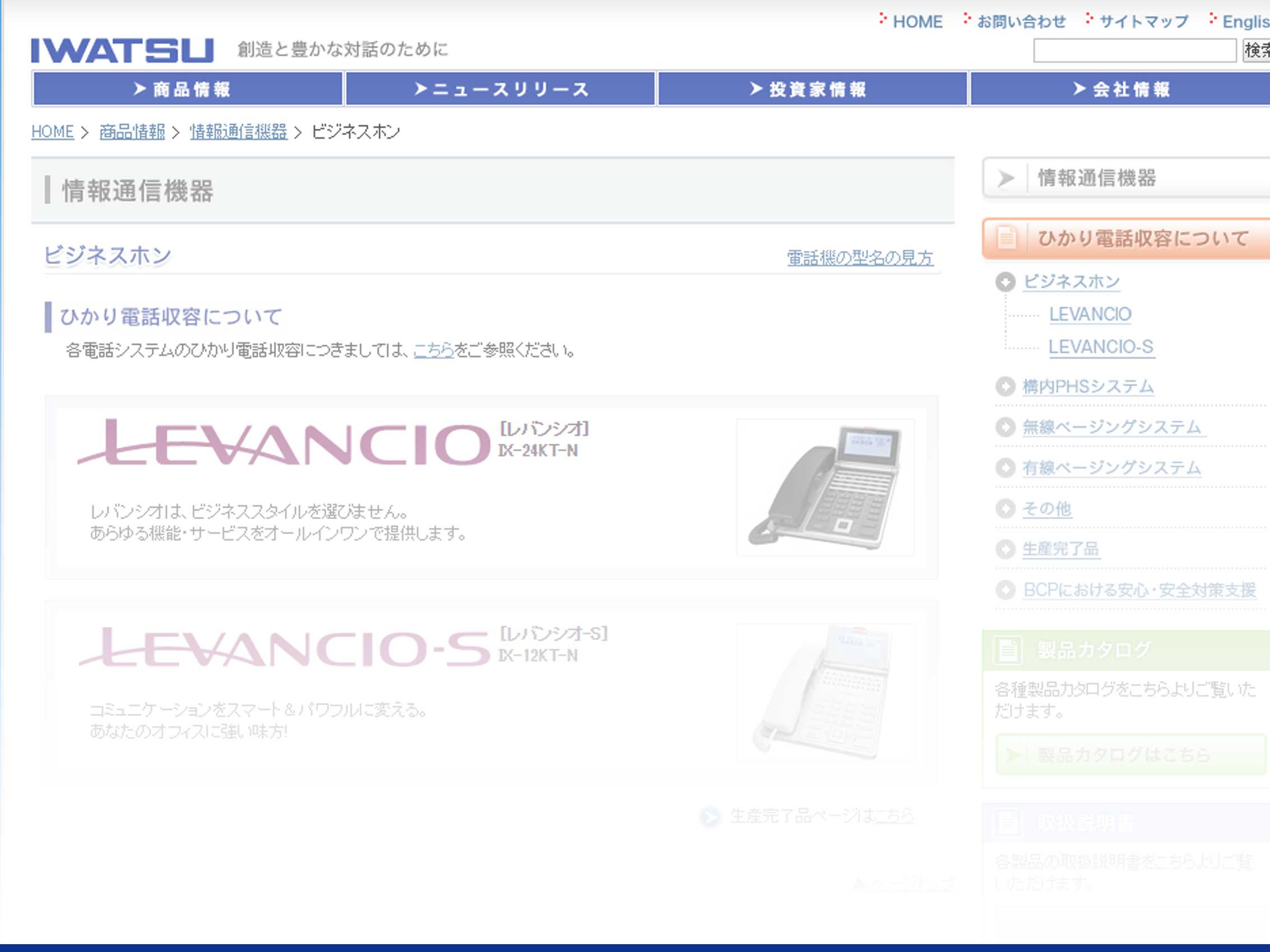Open the LEVANCIO-S sidebar link

coord(1101,347)
